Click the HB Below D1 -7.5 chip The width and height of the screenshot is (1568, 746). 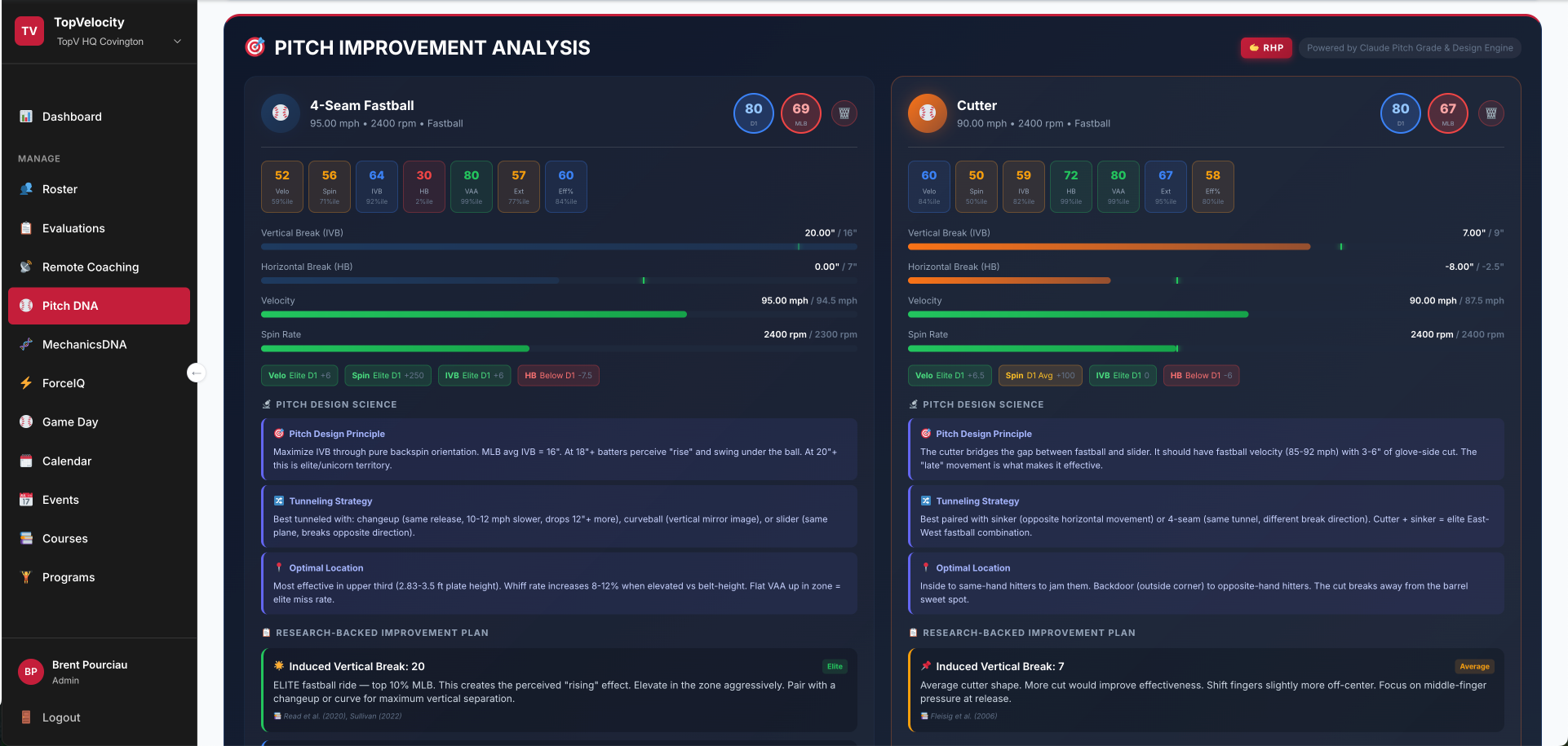[x=558, y=375]
